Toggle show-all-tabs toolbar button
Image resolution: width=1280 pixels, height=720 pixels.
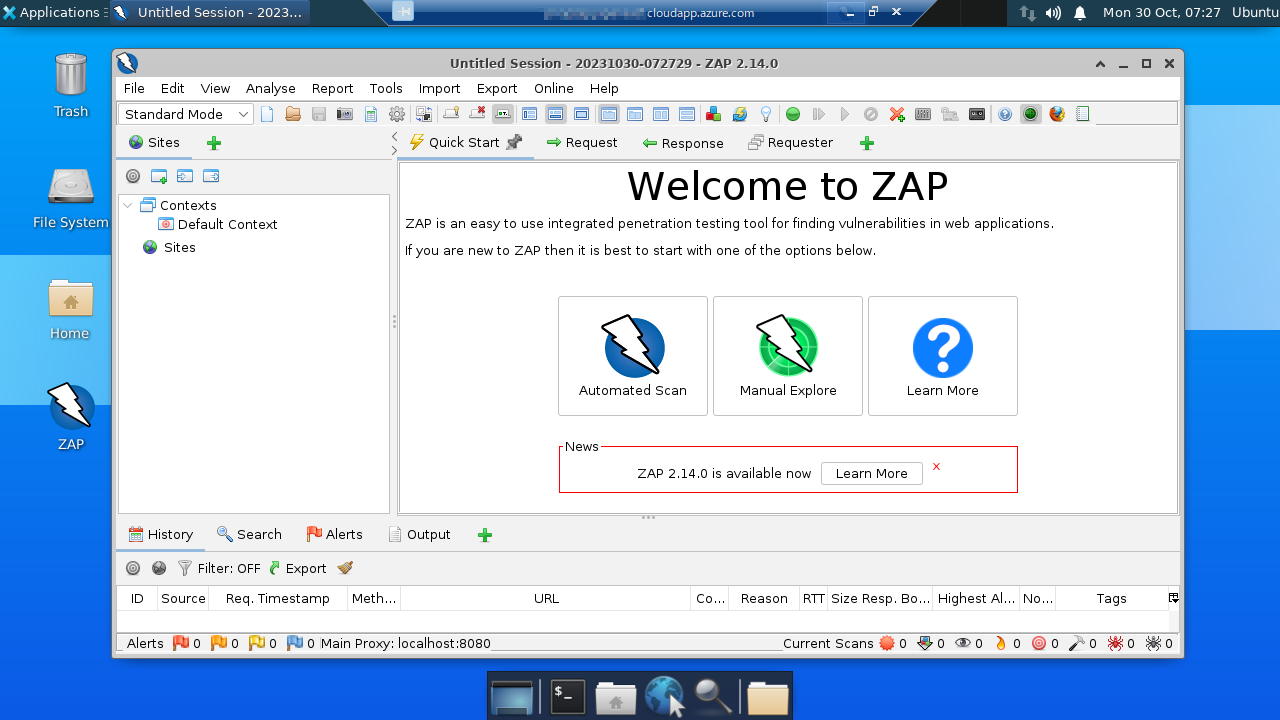click(x=450, y=114)
